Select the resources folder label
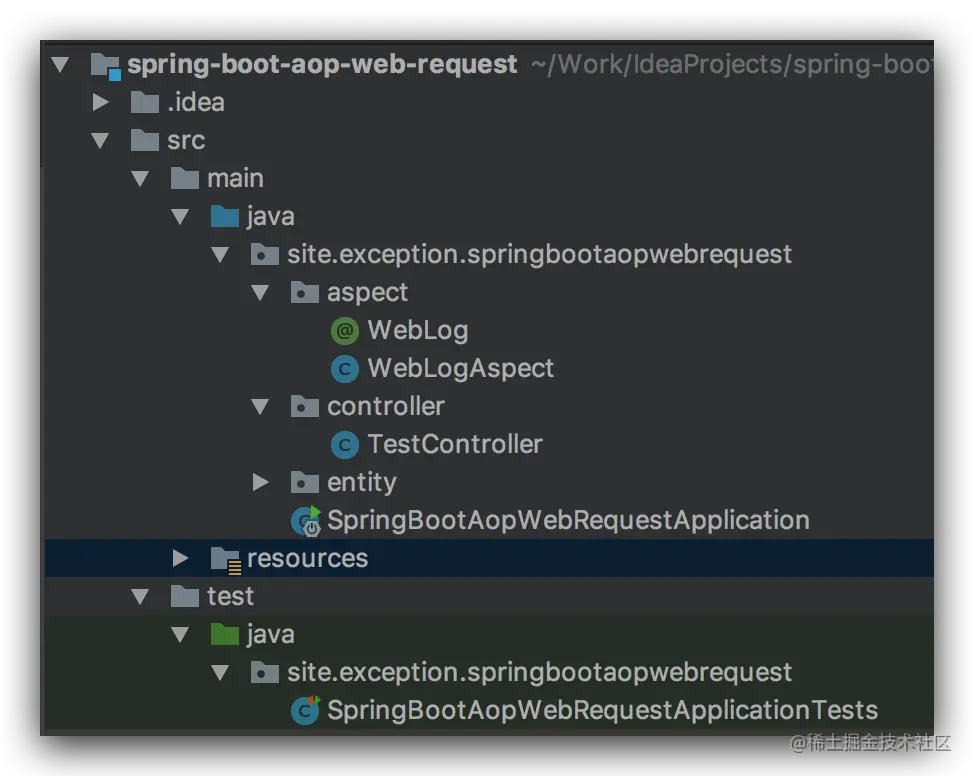The width and height of the screenshot is (974, 776). click(307, 559)
